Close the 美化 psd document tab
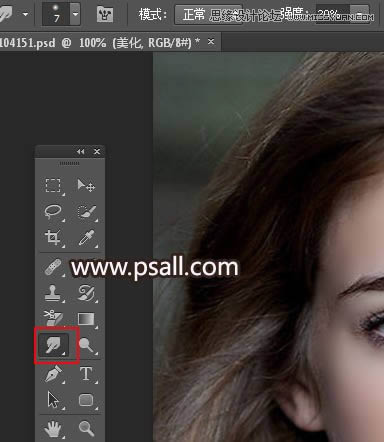 pos(211,42)
